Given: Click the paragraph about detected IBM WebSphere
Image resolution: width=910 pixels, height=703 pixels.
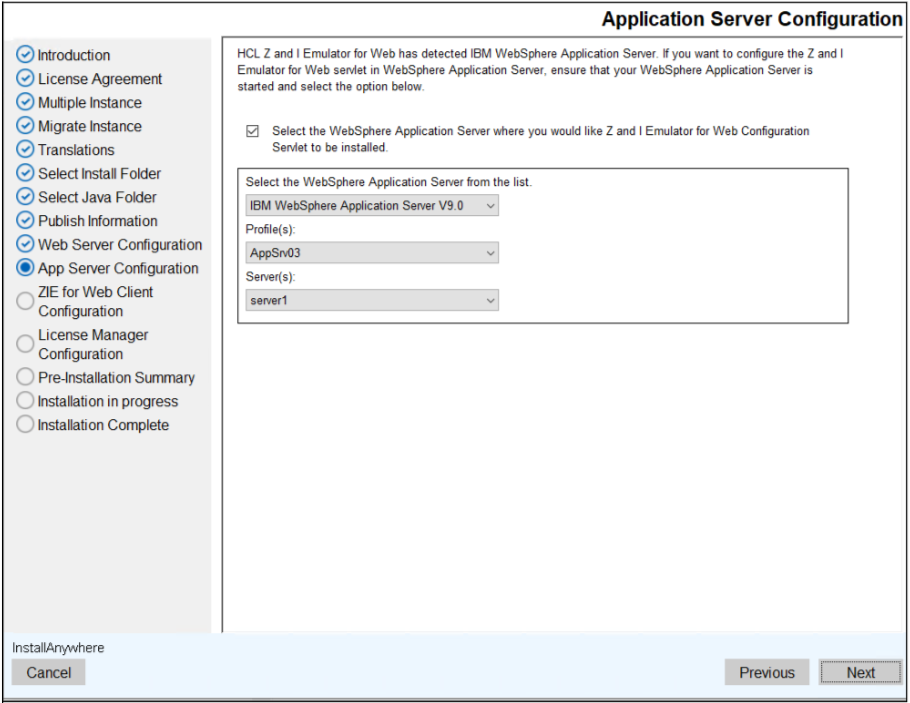Looking at the screenshot, I should [x=540, y=70].
